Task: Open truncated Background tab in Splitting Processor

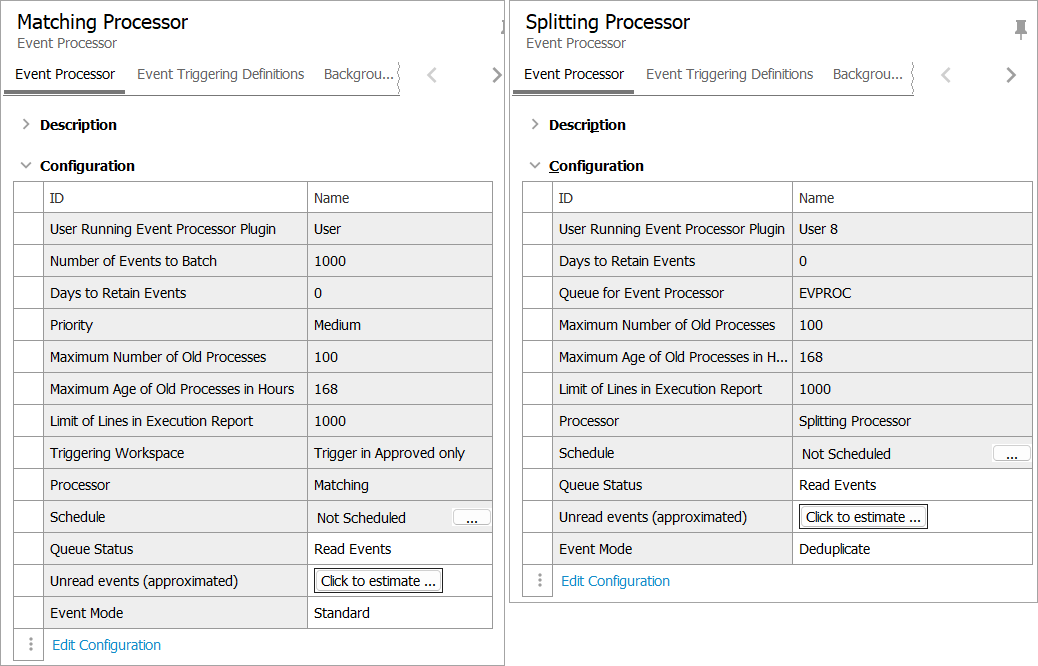Action: 867,74
